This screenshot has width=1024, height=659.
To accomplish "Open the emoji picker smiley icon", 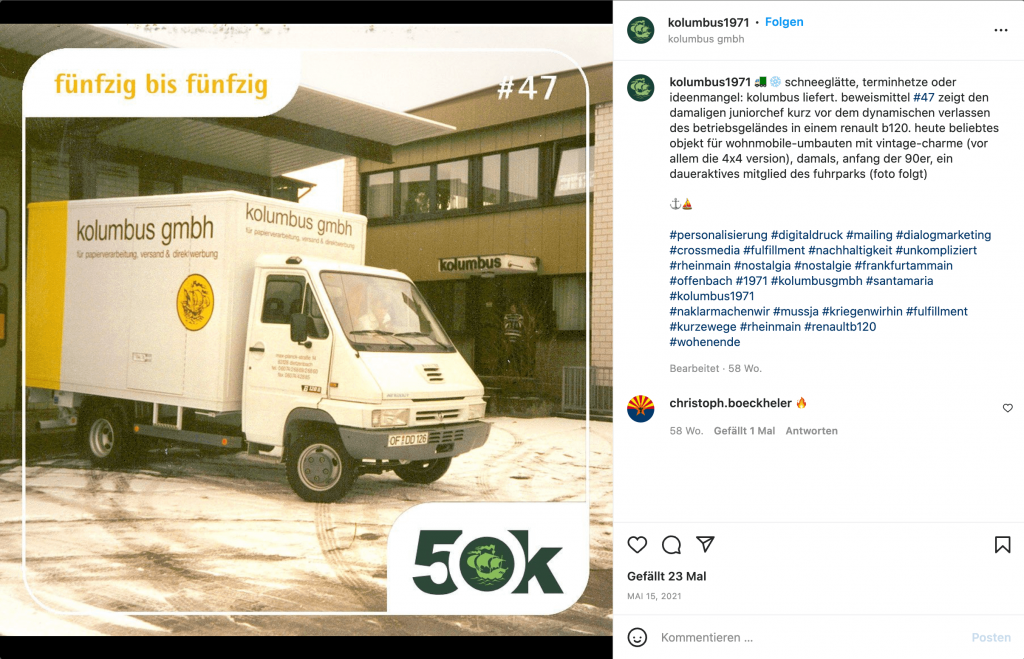I will point(637,637).
